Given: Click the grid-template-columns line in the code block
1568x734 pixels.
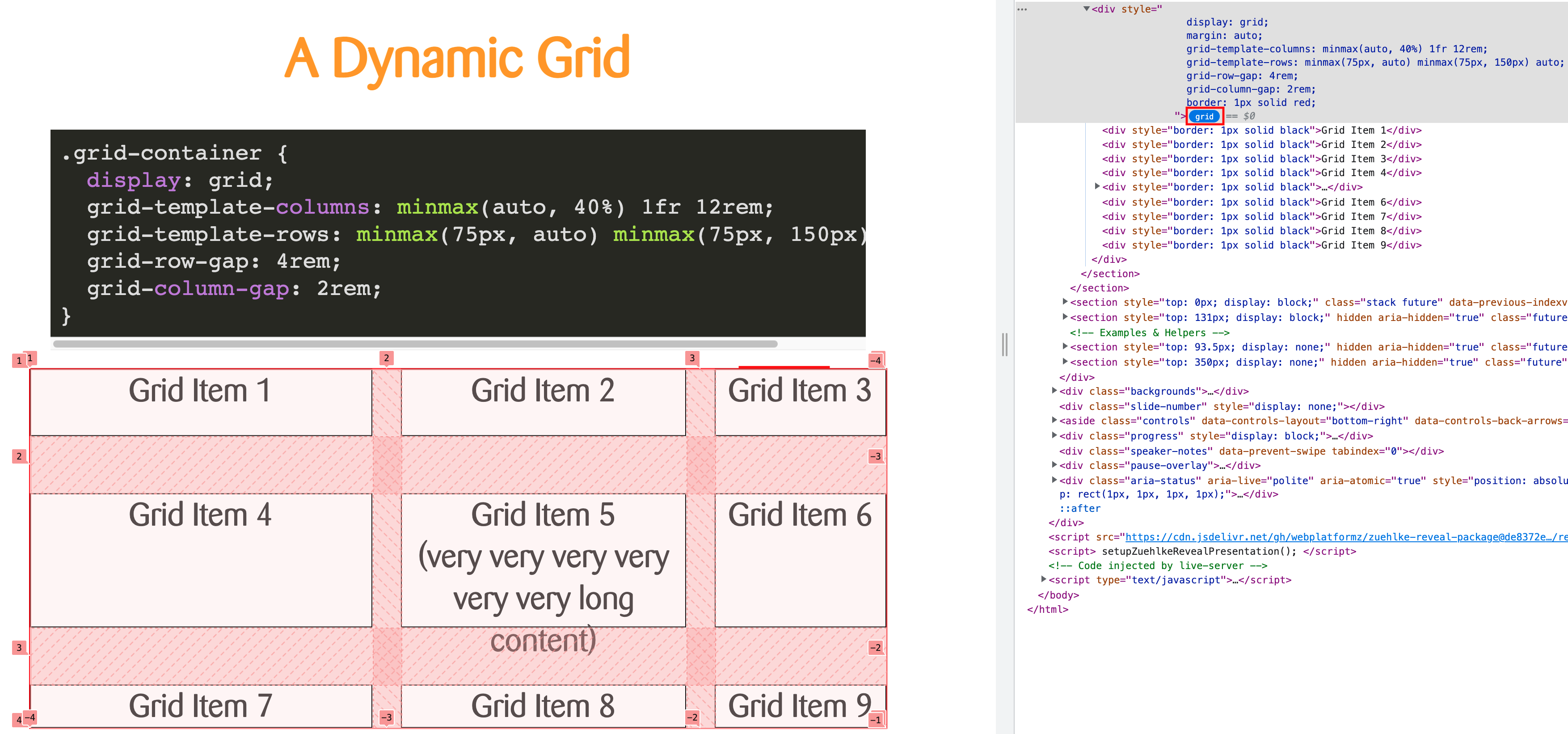Looking at the screenshot, I should 430,207.
